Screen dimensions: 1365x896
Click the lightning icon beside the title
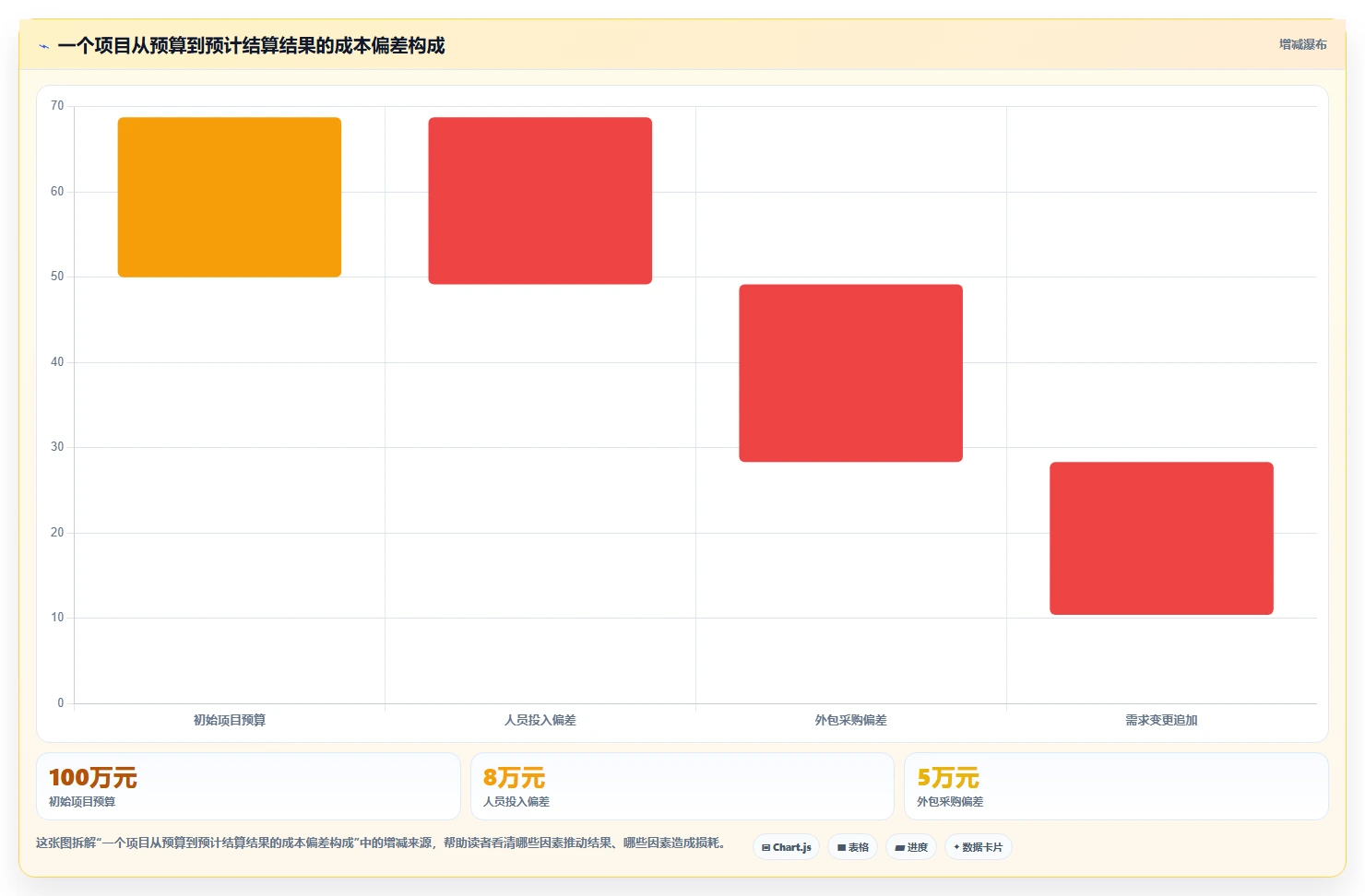point(43,46)
